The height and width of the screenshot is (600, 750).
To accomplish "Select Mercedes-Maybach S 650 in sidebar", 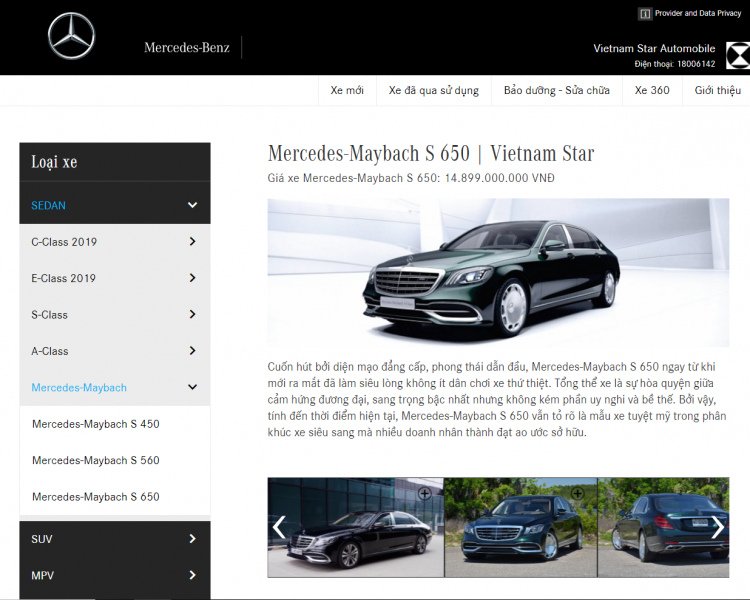I will [96, 497].
